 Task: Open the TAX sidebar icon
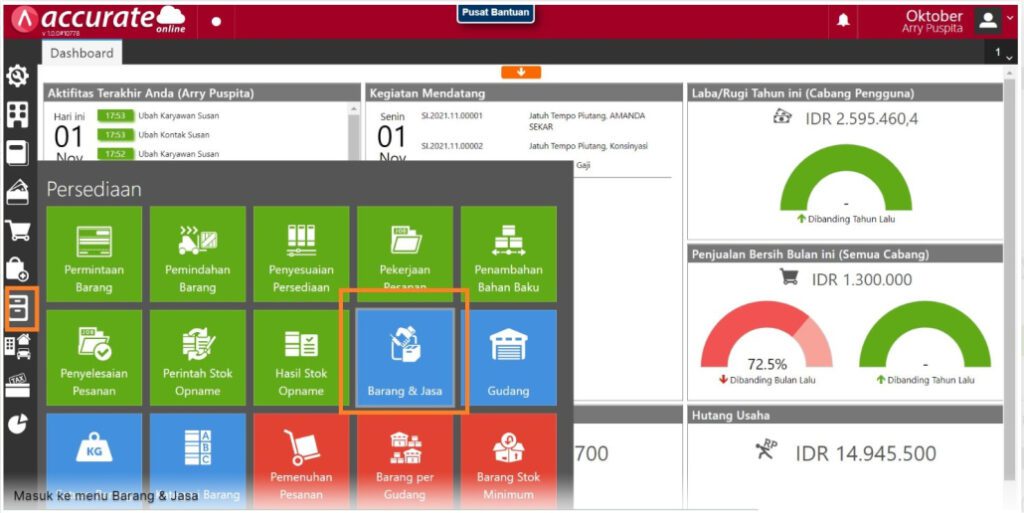coord(17,386)
